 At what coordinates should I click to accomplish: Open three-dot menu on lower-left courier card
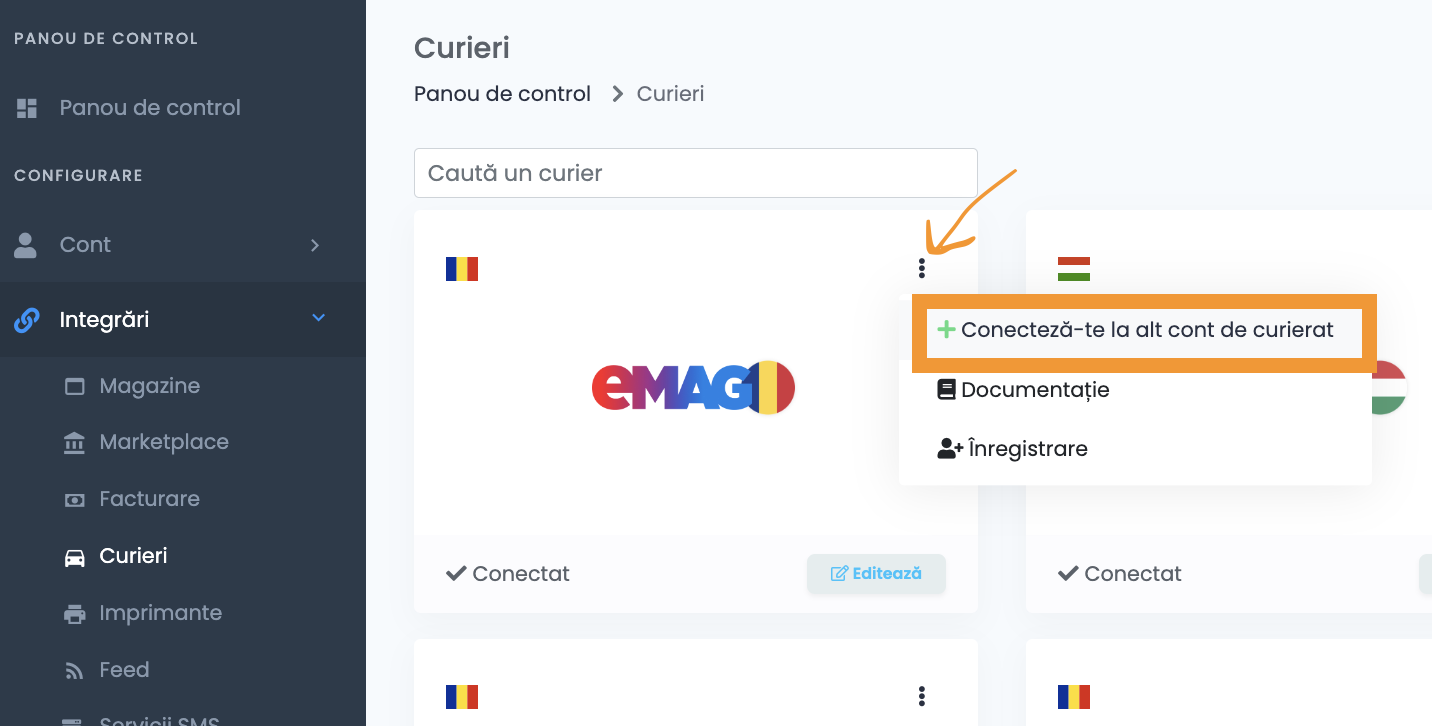pos(921,696)
